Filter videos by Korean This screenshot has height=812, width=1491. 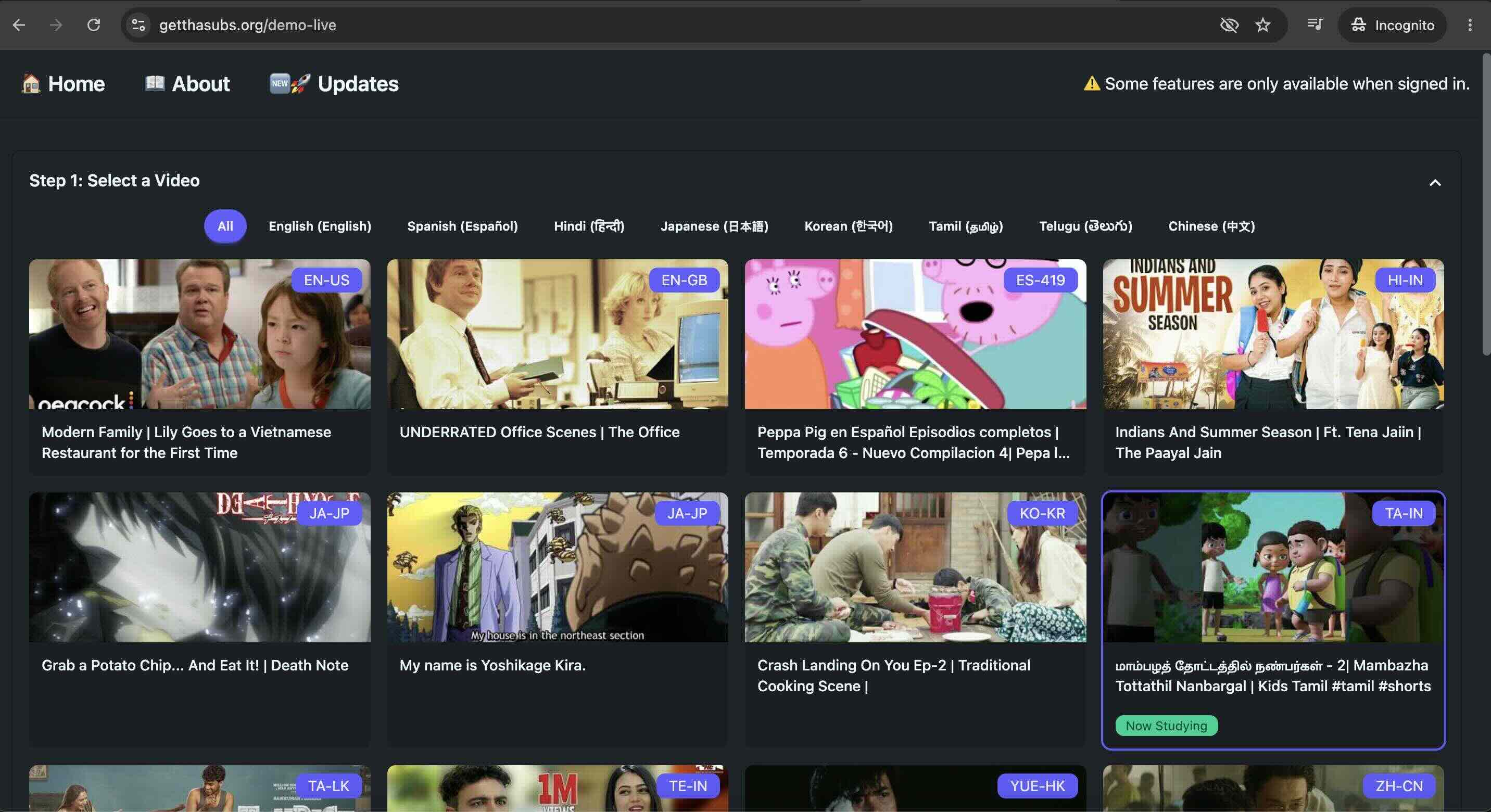tap(849, 226)
